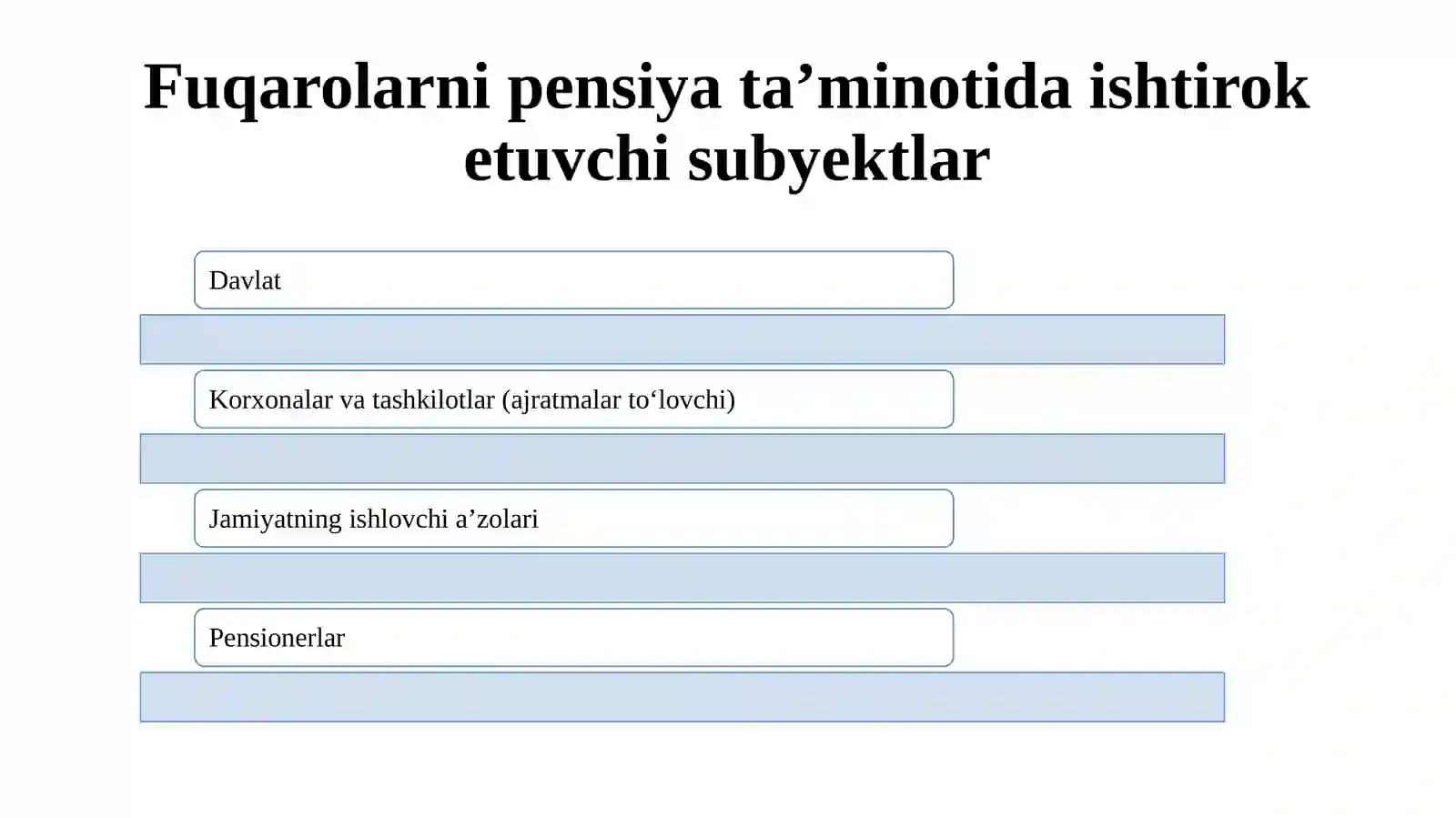1456x818 pixels.
Task: Select the word "a'zolari"
Action: coord(497,519)
